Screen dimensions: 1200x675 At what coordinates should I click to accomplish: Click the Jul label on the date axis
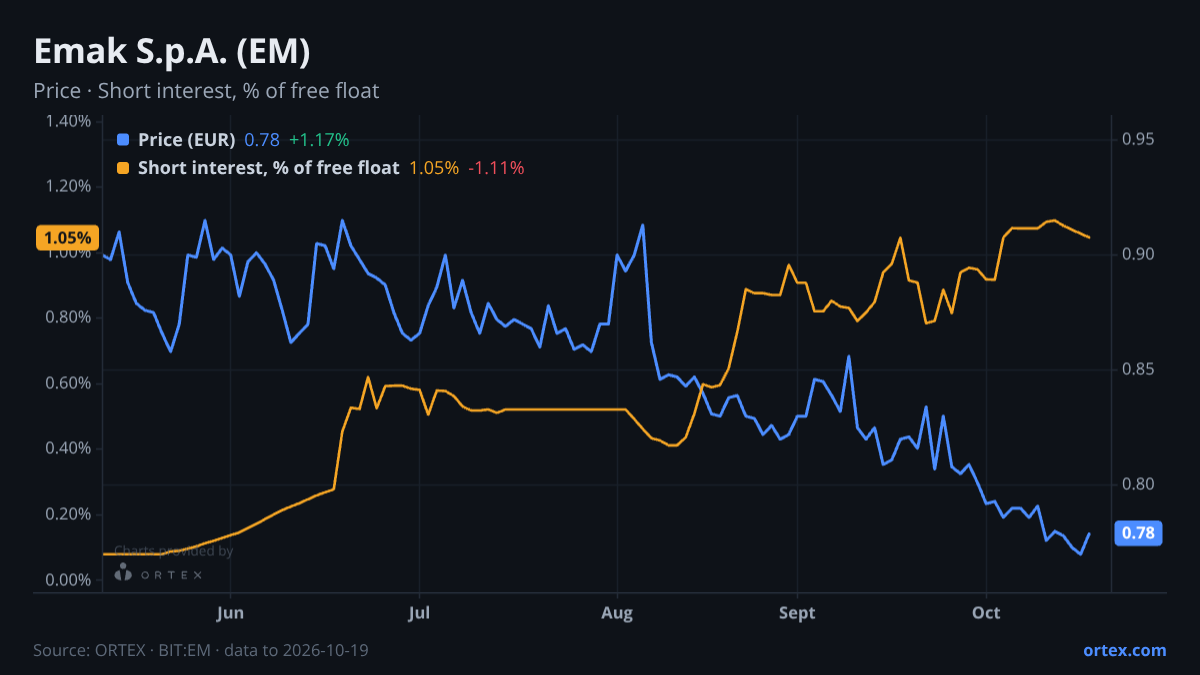point(420,612)
